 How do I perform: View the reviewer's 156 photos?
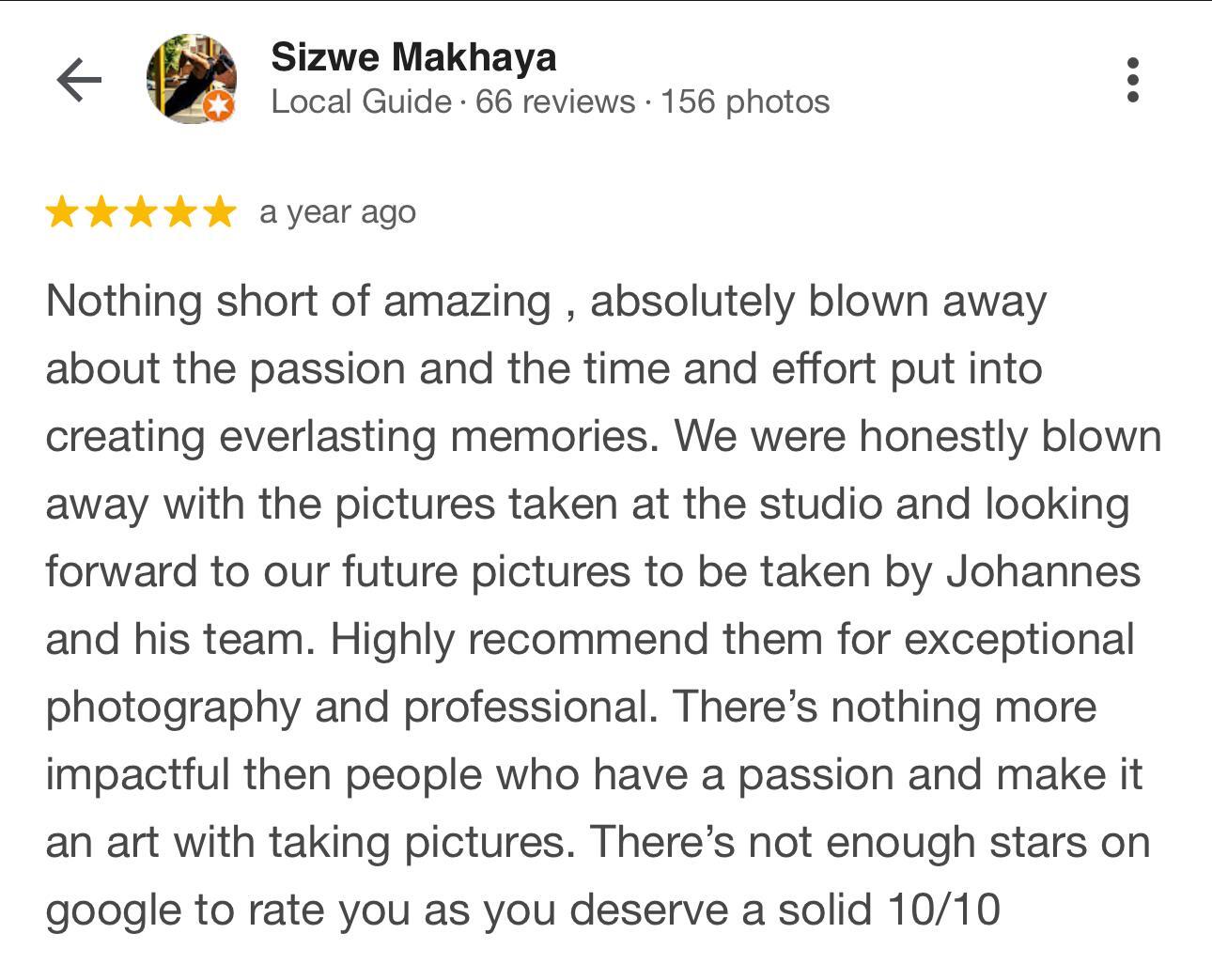pos(745,101)
